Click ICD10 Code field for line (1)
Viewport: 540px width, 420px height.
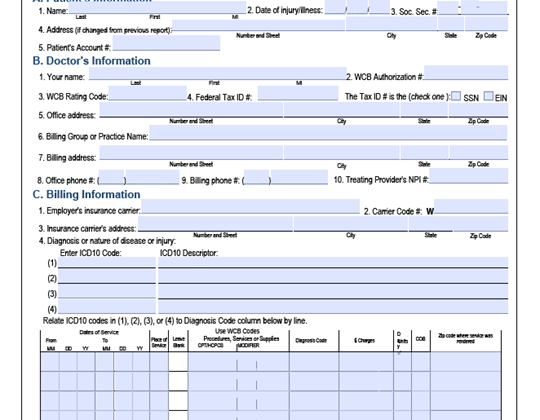[107, 262]
